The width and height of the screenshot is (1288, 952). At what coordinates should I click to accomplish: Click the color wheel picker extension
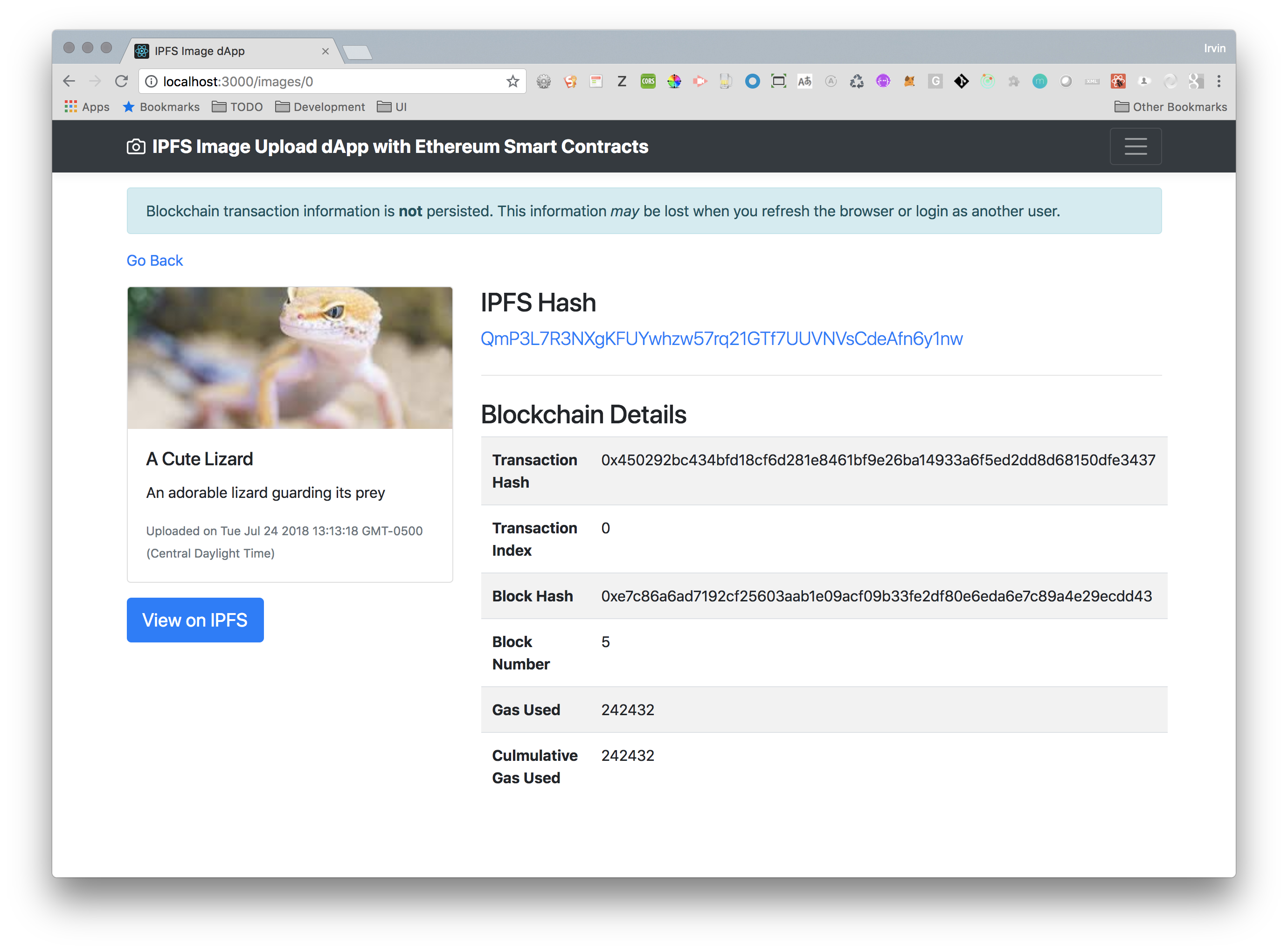(x=674, y=81)
